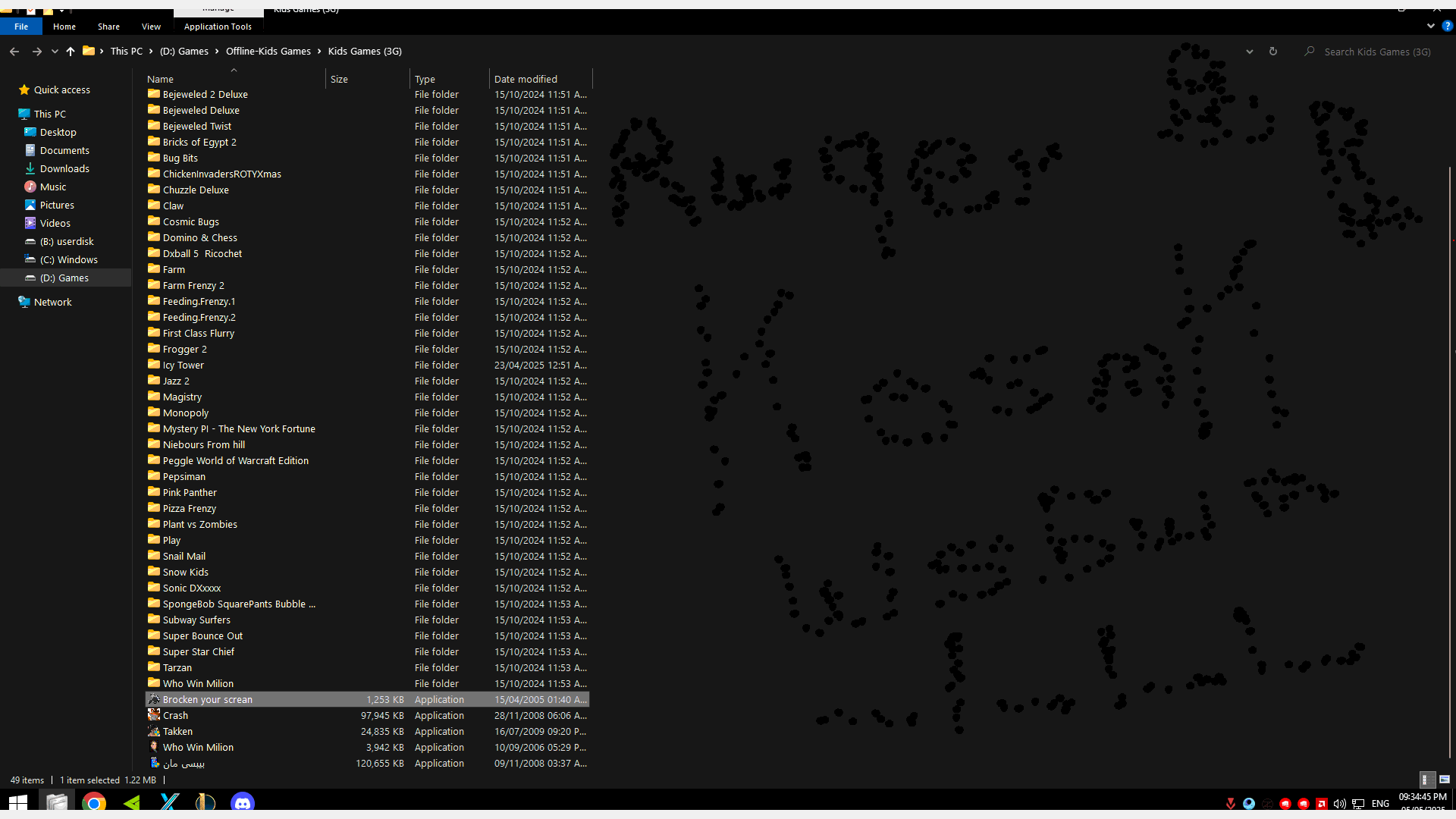This screenshot has width=1456, height=819.
Task: Open the Explorer Help icon
Action: pos(1447,26)
